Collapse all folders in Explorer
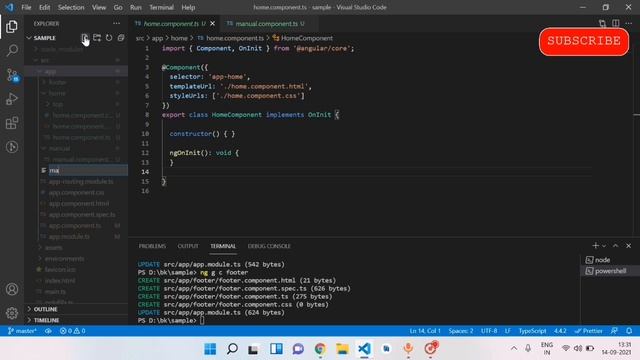The image size is (640, 360). pos(121,38)
